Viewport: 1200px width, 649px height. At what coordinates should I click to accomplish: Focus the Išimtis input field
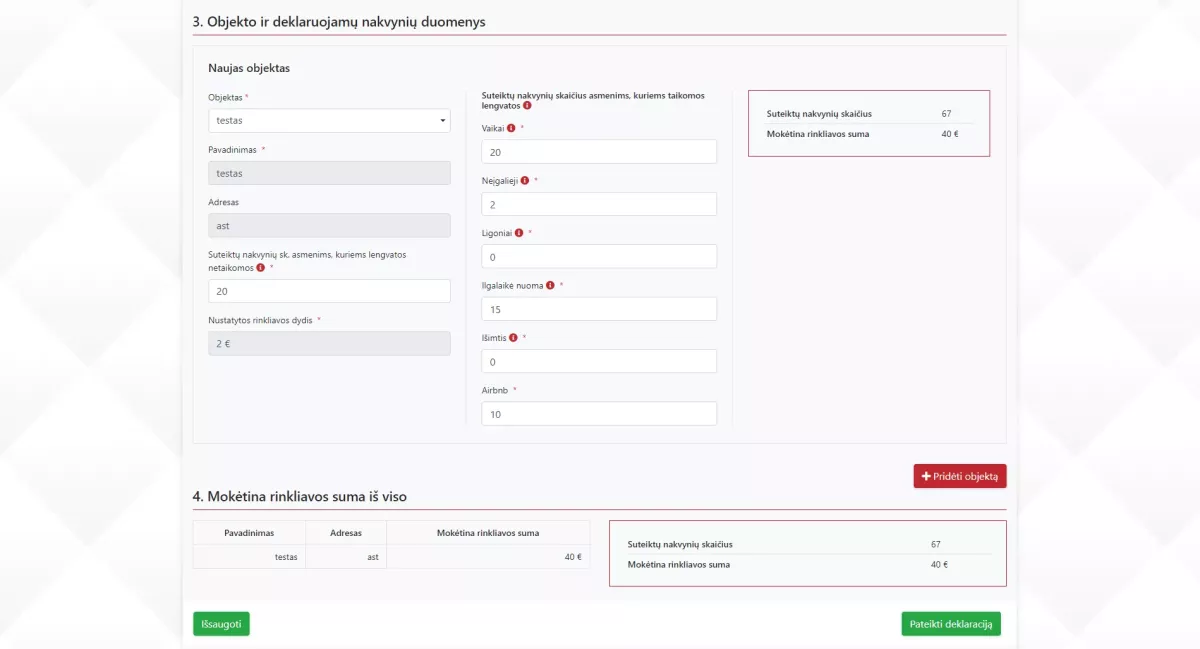599,361
